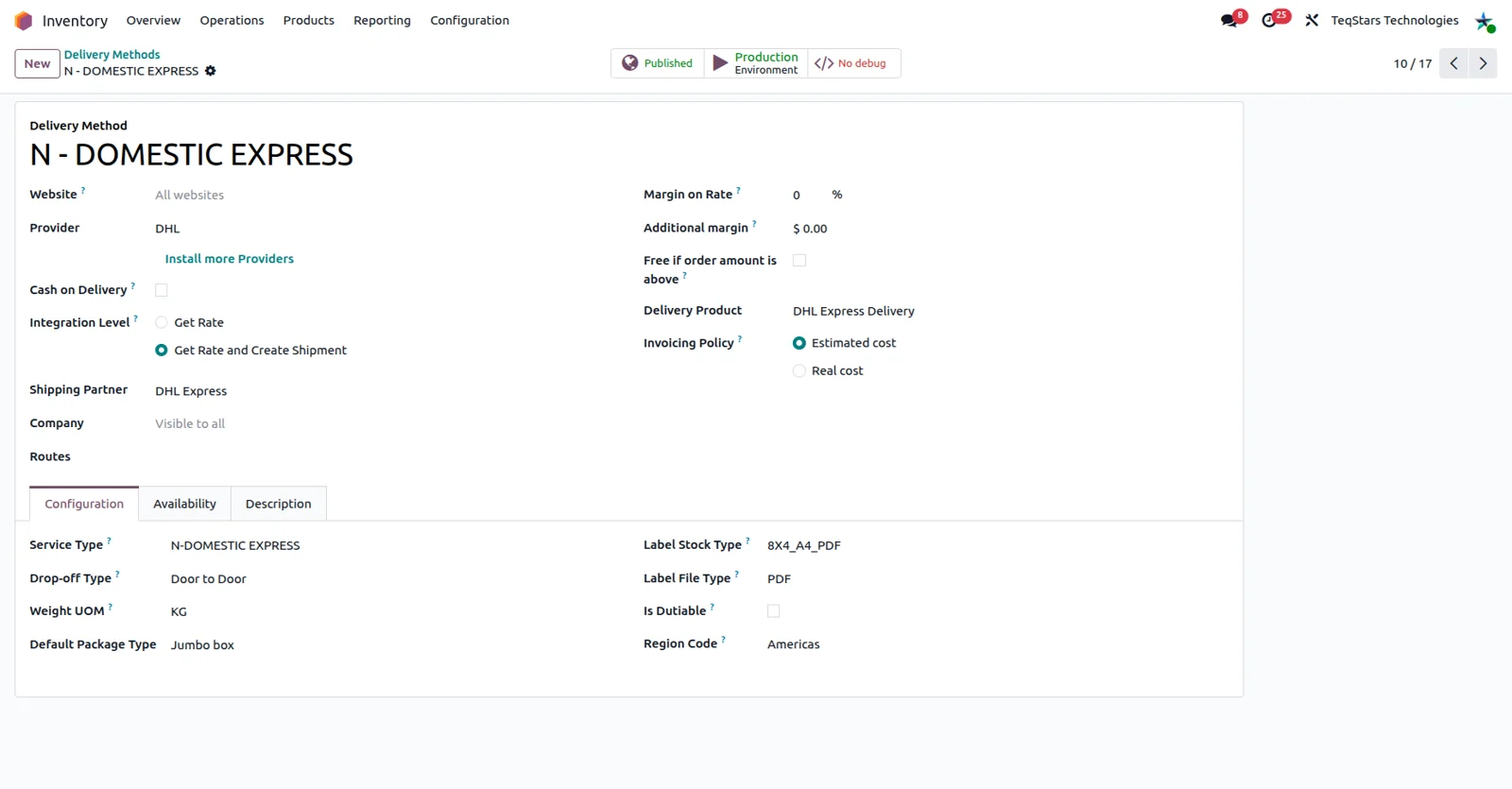Click the No debug button

pos(853,63)
